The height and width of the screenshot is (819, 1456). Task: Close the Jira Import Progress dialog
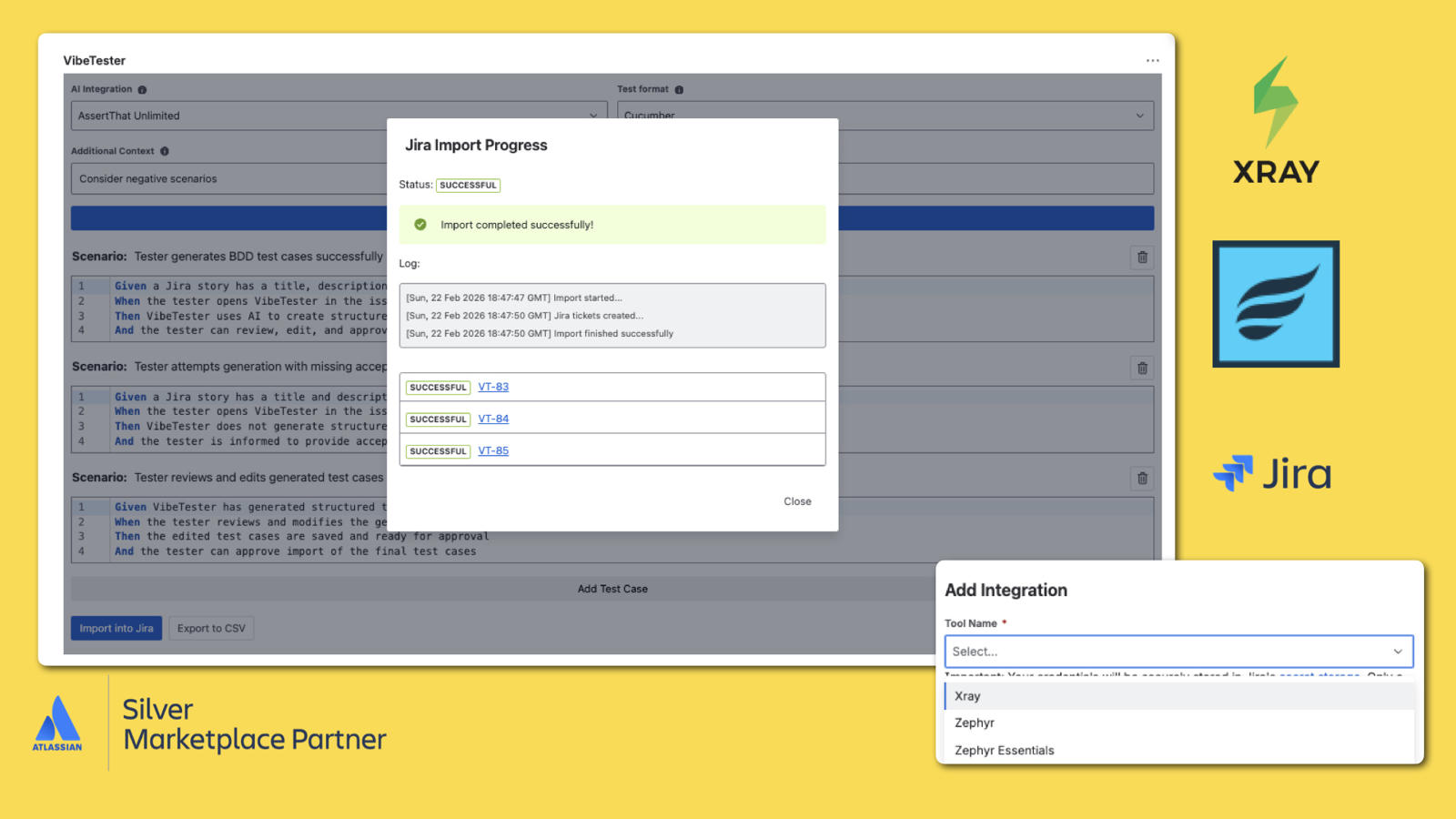point(797,500)
